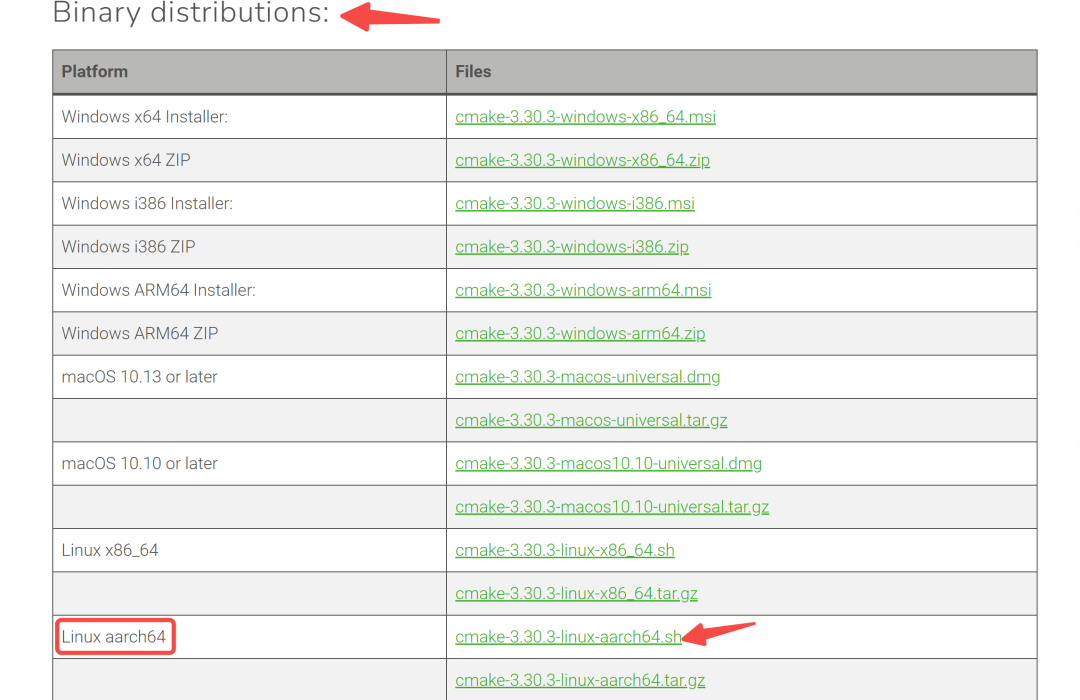Open cmake-3.30.3-windows-i386.zip link
Screen dimensions: 1080x700
pos(572,247)
